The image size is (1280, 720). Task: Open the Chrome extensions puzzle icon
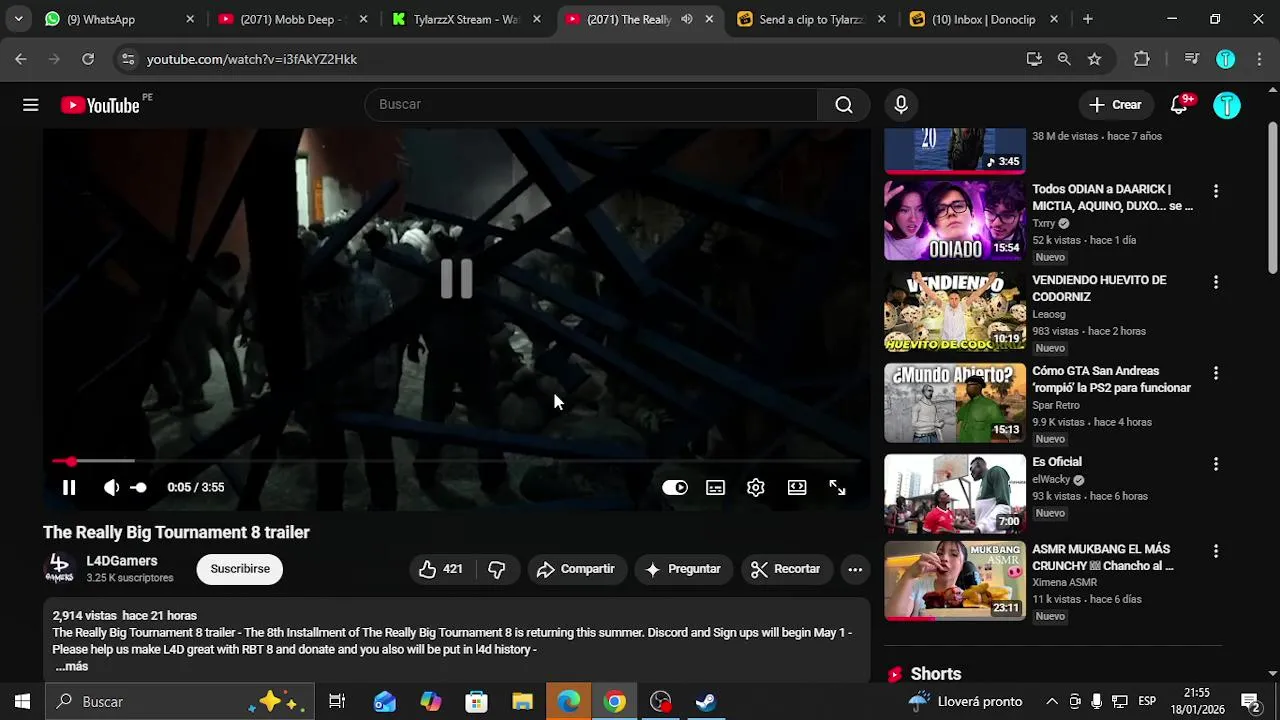[1142, 59]
